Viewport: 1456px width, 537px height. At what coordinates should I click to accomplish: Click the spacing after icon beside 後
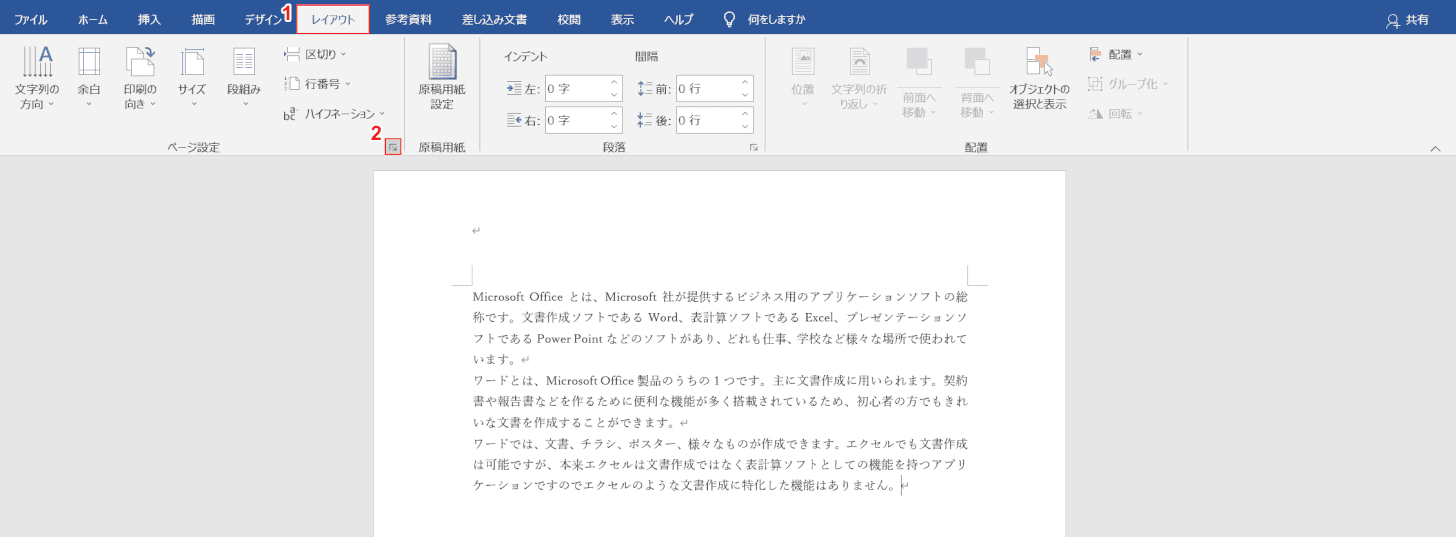coord(645,120)
